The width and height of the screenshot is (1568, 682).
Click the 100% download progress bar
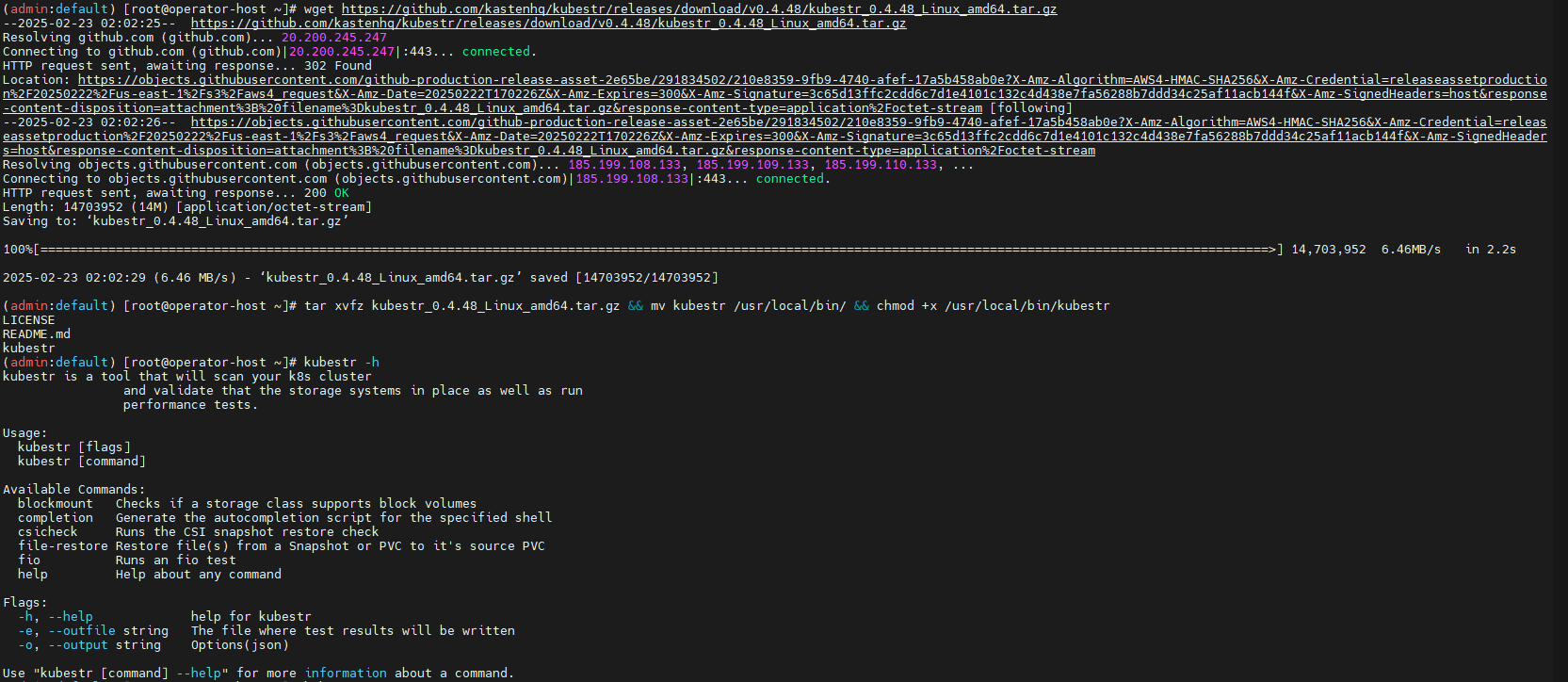[x=643, y=250]
